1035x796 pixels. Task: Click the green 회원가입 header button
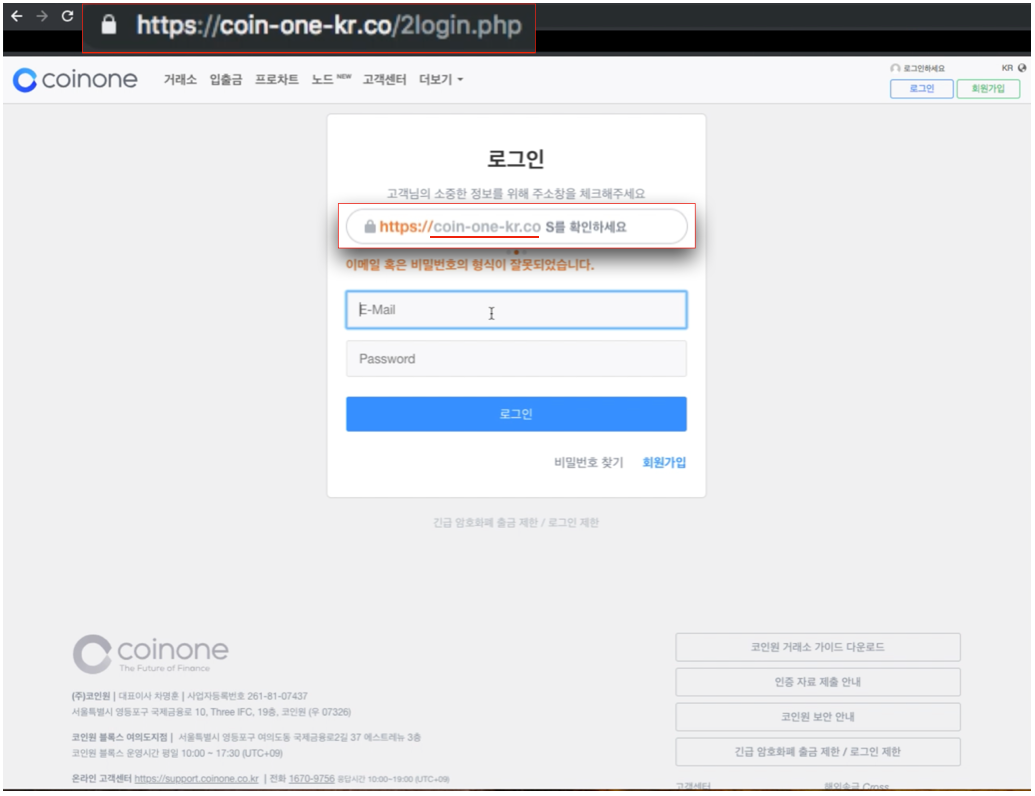987,88
